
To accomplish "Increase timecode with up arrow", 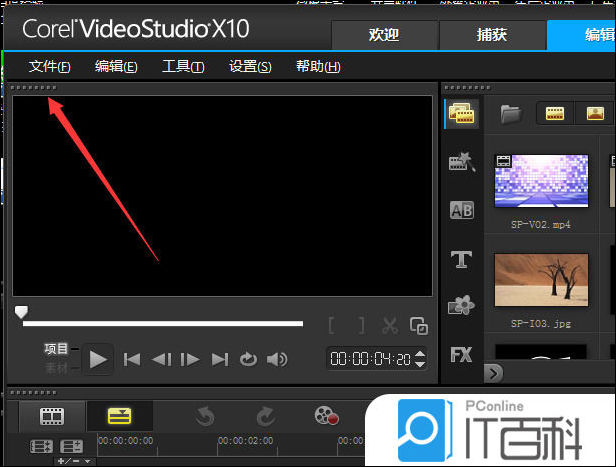I will 420,354.
